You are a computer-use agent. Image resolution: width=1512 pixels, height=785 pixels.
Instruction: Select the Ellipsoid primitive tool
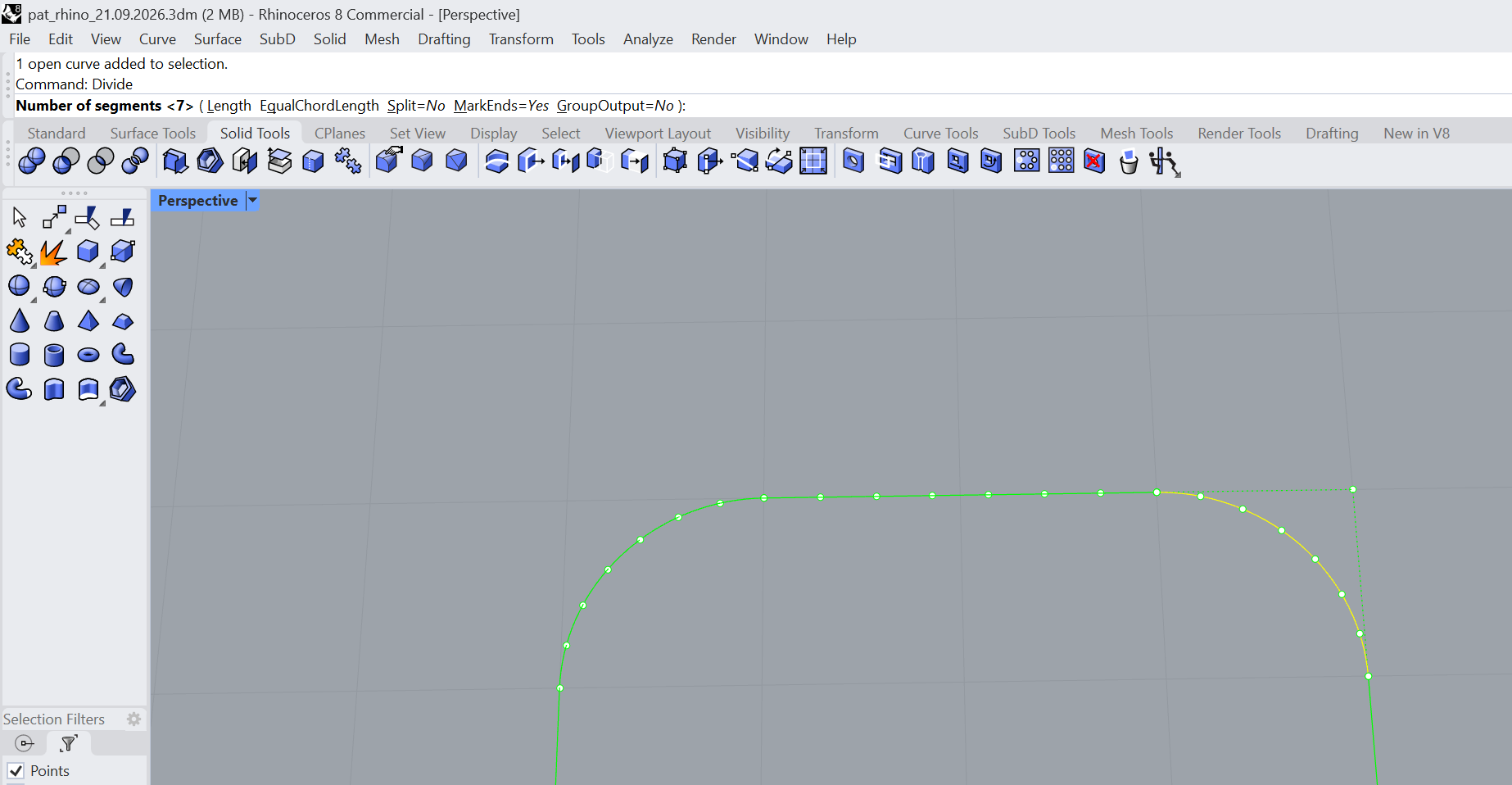click(x=88, y=286)
